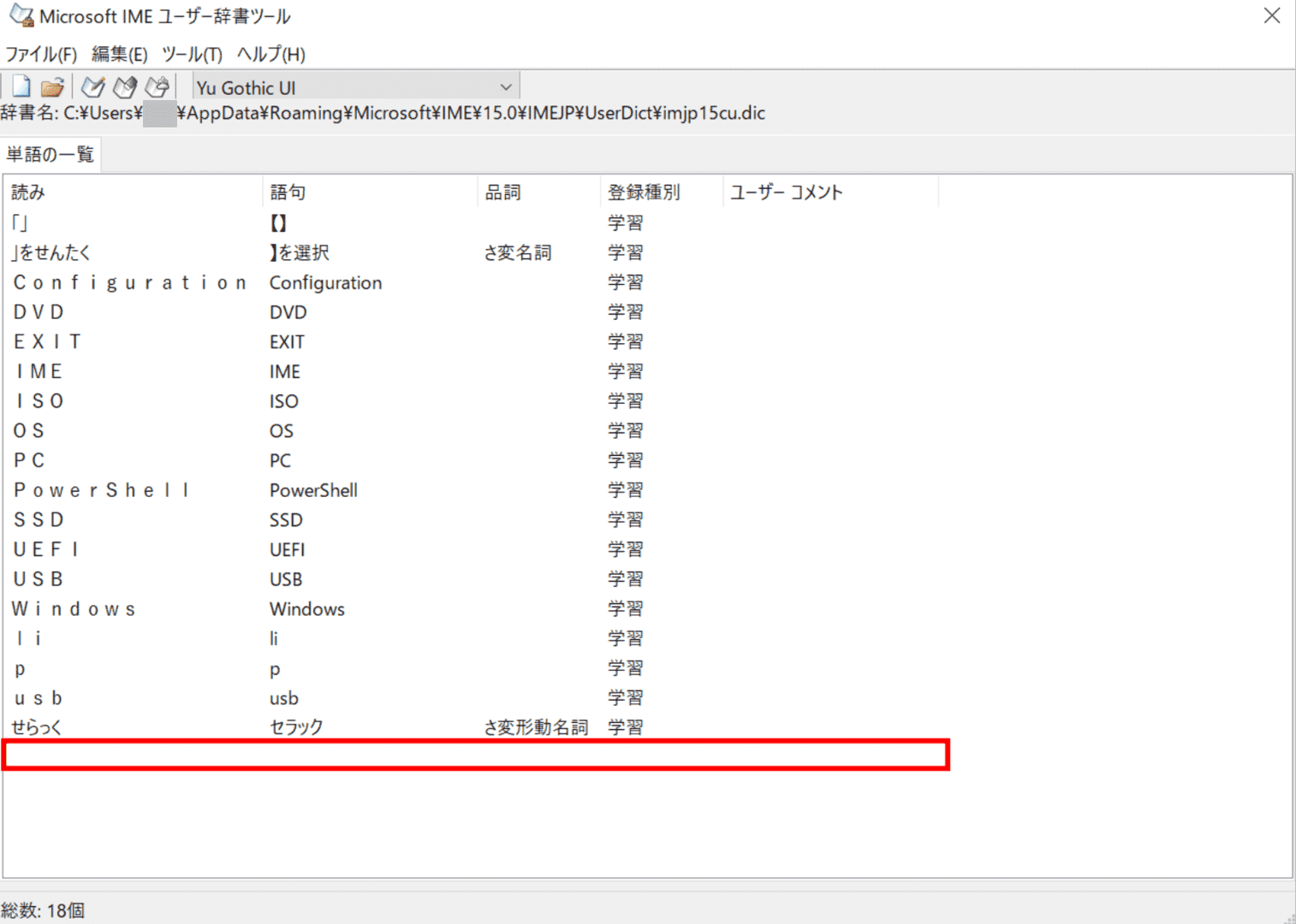Open the ヘルプ(H) menu

(x=271, y=55)
